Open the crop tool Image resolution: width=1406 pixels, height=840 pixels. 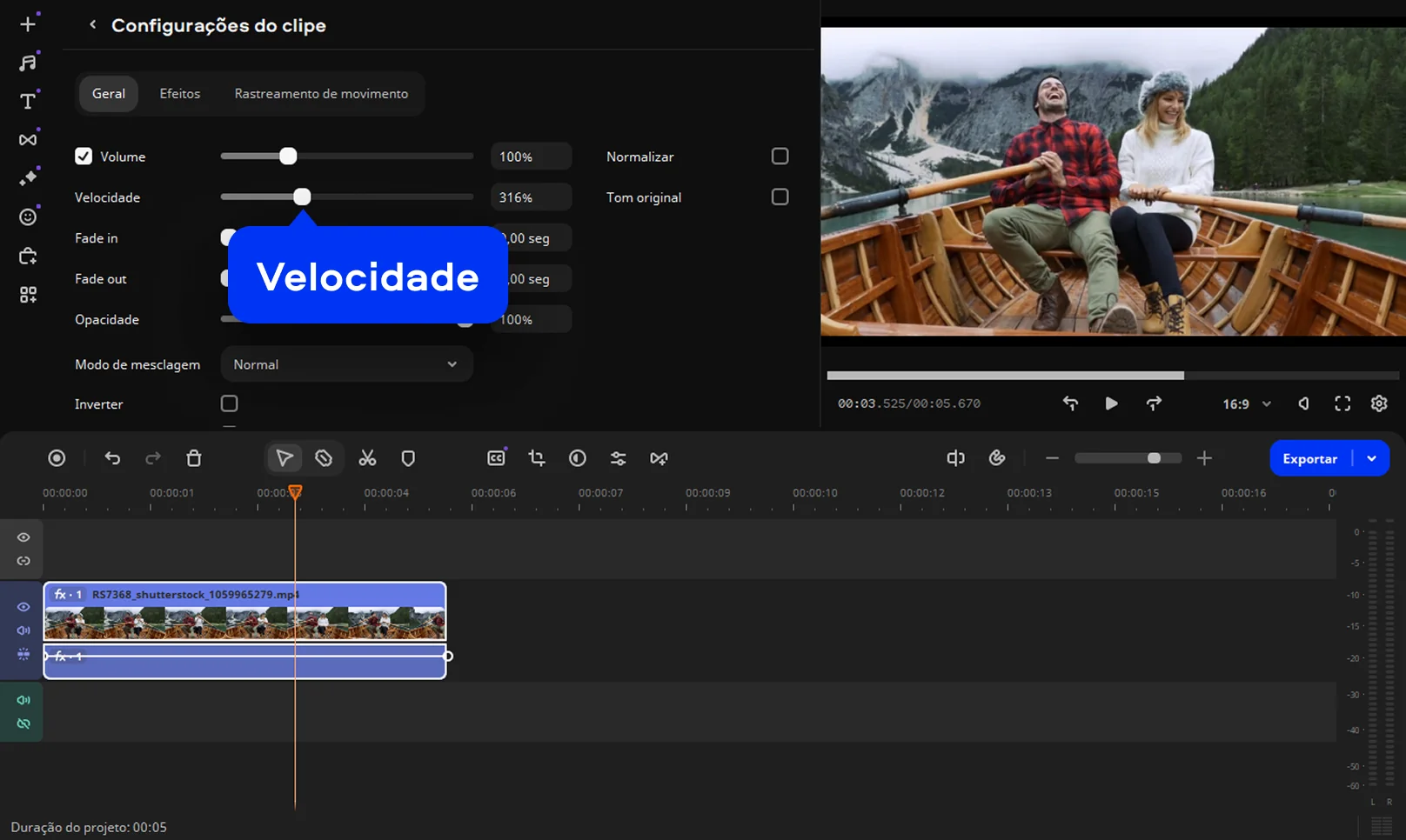(x=537, y=458)
